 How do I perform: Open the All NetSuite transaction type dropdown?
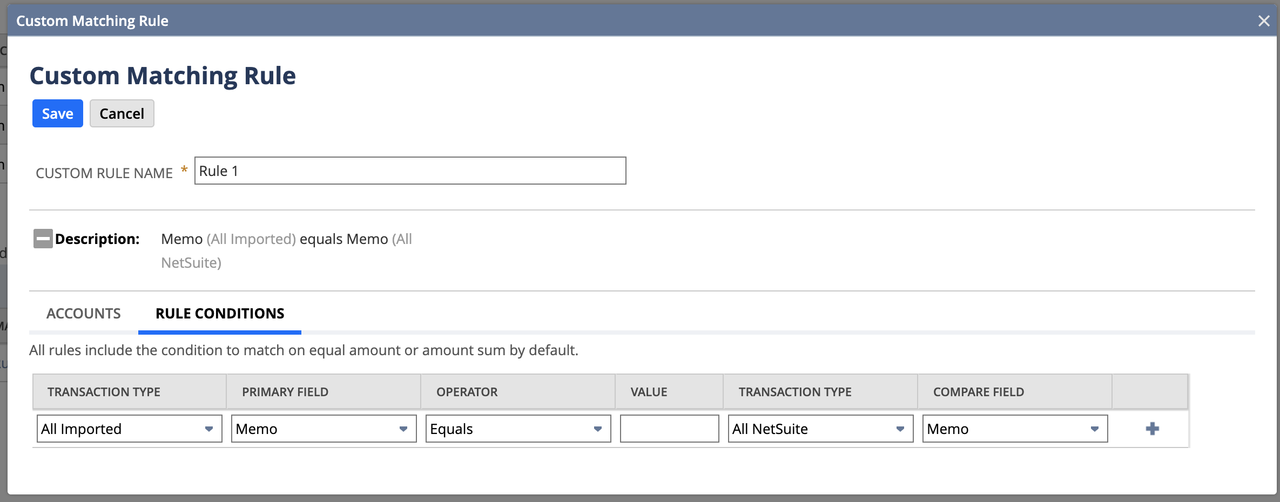click(820, 429)
